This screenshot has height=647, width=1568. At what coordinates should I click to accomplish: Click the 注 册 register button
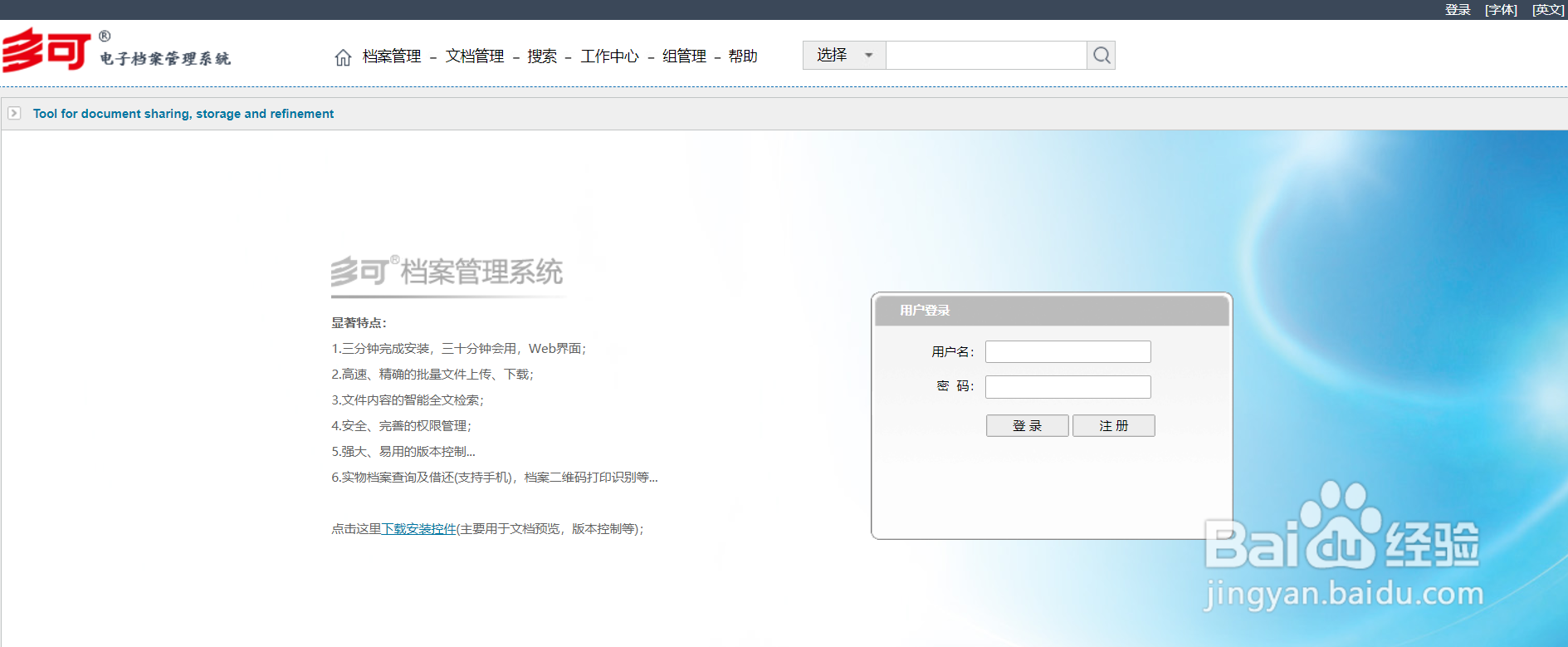click(1114, 425)
